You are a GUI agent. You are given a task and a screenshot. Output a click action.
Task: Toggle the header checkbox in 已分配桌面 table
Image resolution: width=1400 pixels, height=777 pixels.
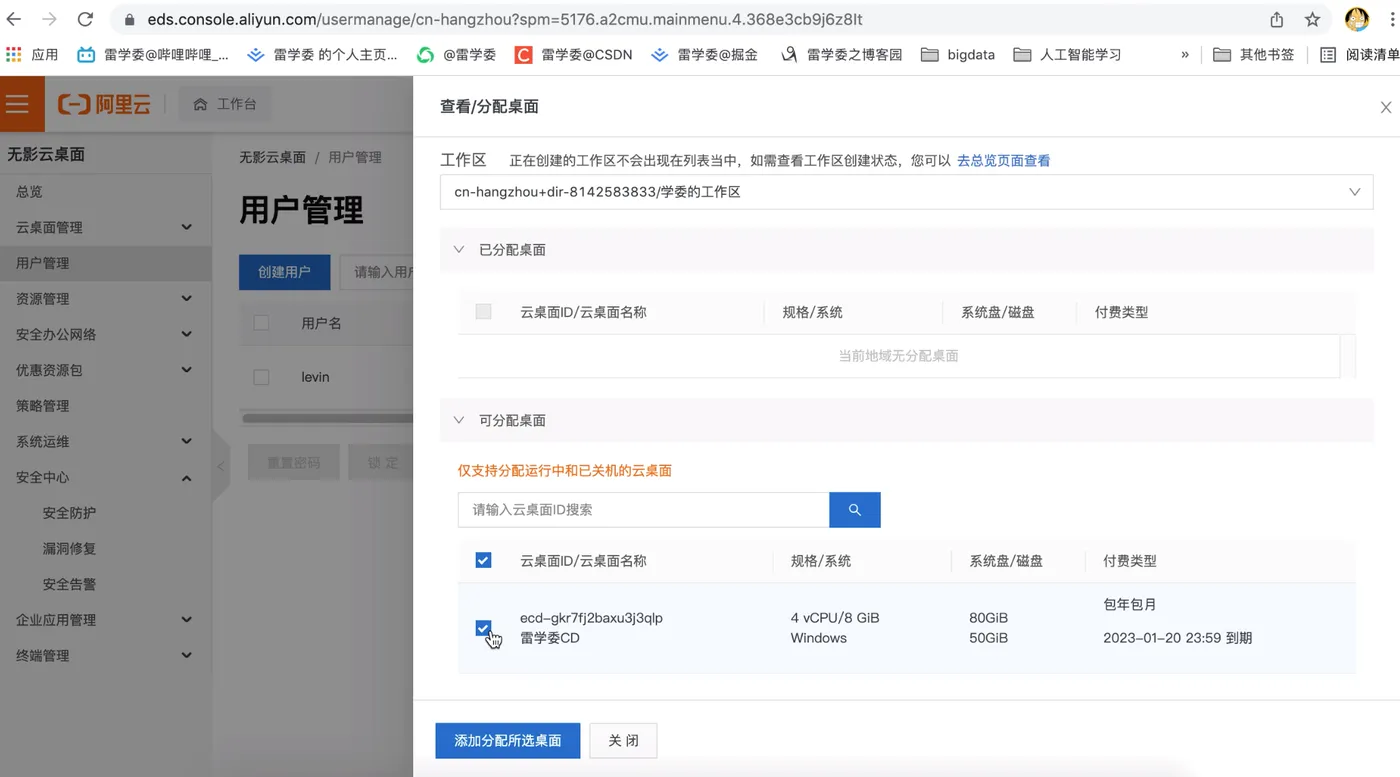(x=483, y=312)
